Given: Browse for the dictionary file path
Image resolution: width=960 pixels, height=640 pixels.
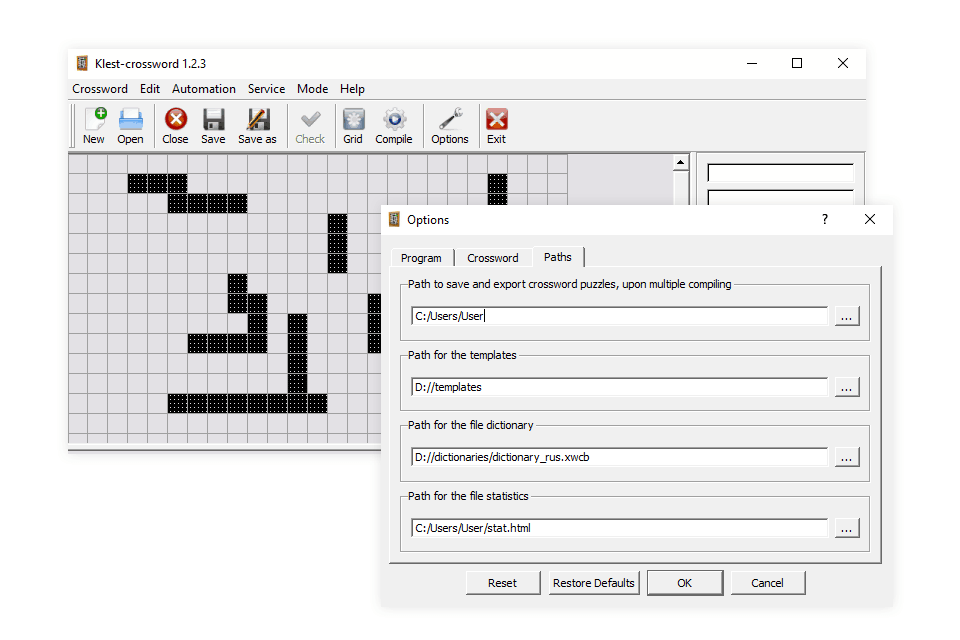Looking at the screenshot, I should [847, 457].
